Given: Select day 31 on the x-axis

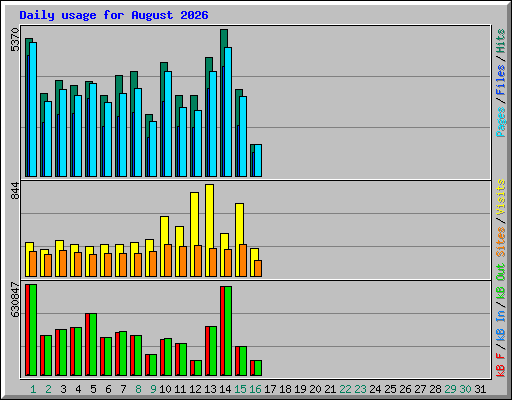Looking at the screenshot, I should 480,389.
